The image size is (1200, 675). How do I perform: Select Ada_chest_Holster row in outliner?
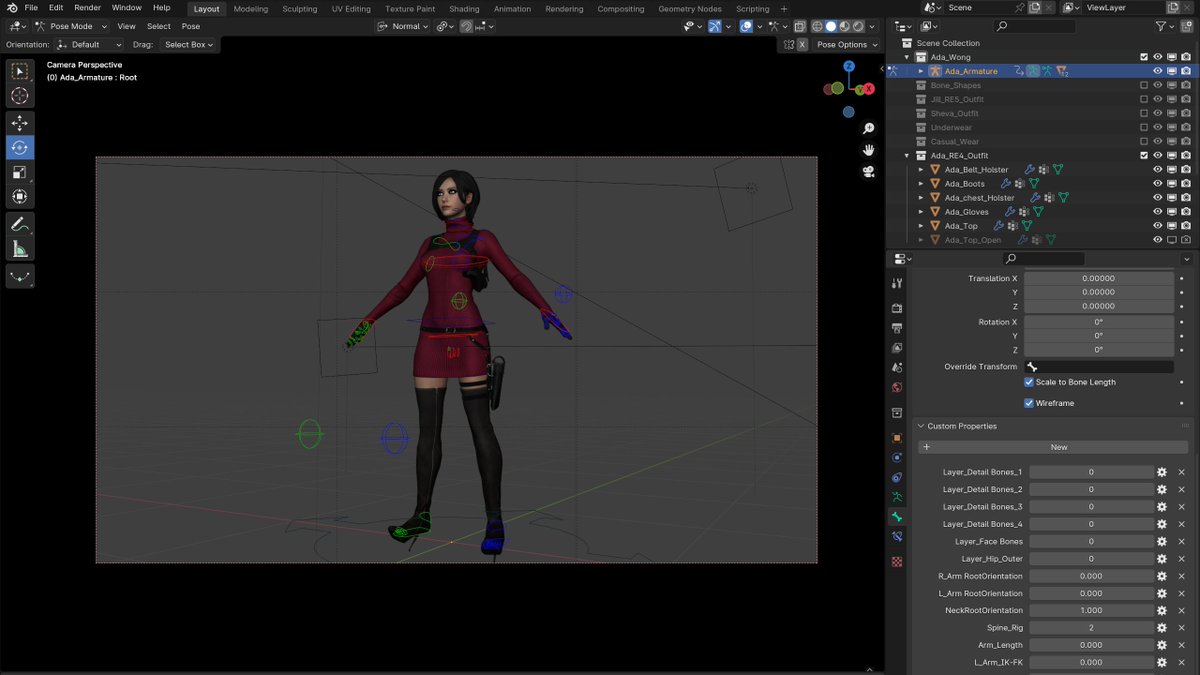click(979, 198)
